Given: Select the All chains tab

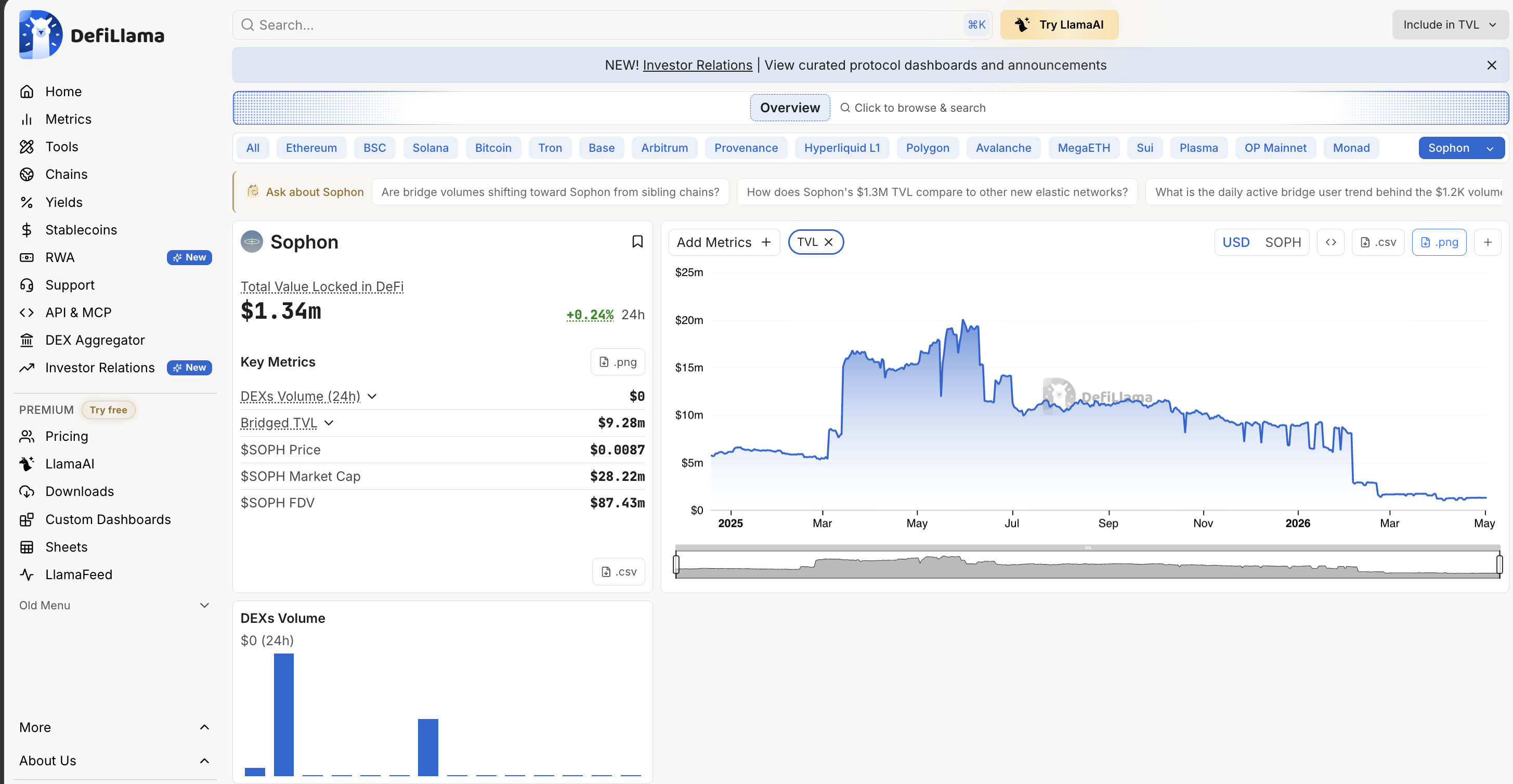Looking at the screenshot, I should click(253, 148).
